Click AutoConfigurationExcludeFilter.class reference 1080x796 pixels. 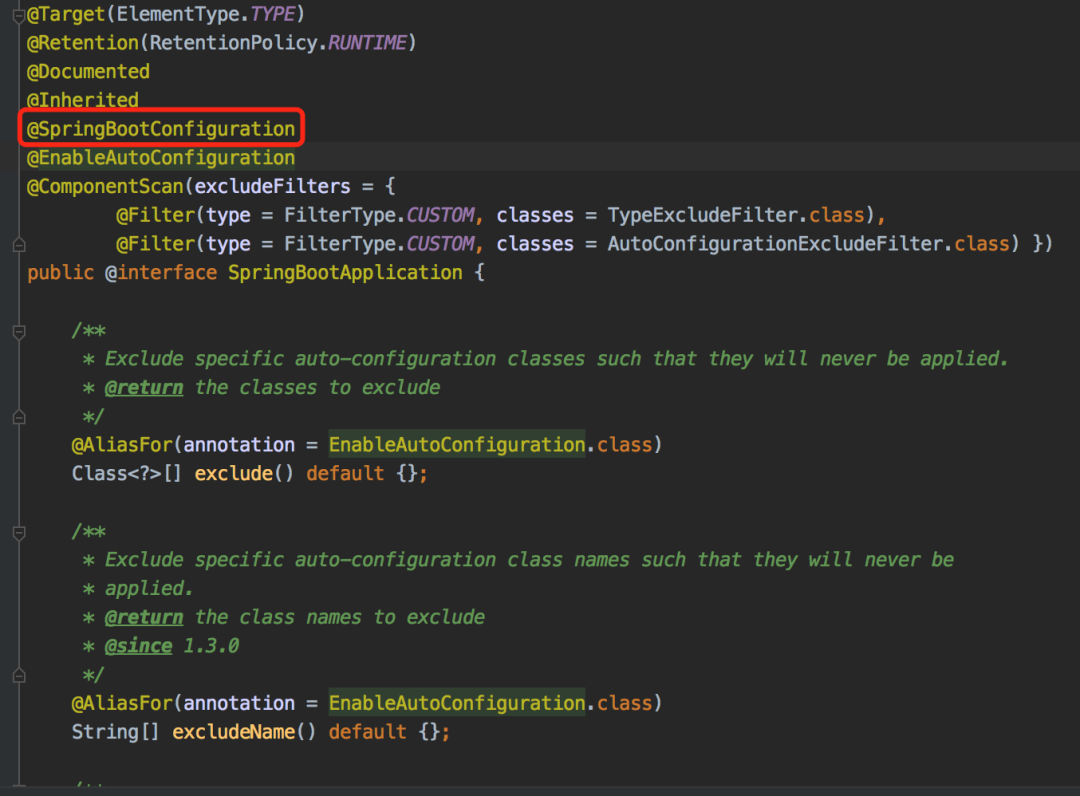click(809, 244)
